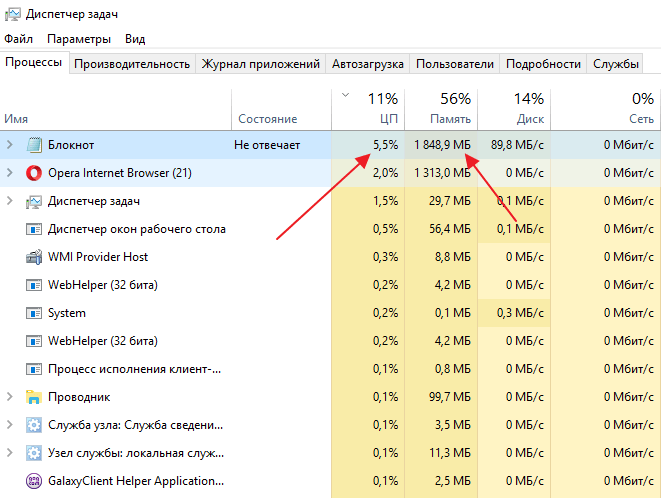
Task: Open the Службы tab
Action: pyautogui.click(x=616, y=64)
